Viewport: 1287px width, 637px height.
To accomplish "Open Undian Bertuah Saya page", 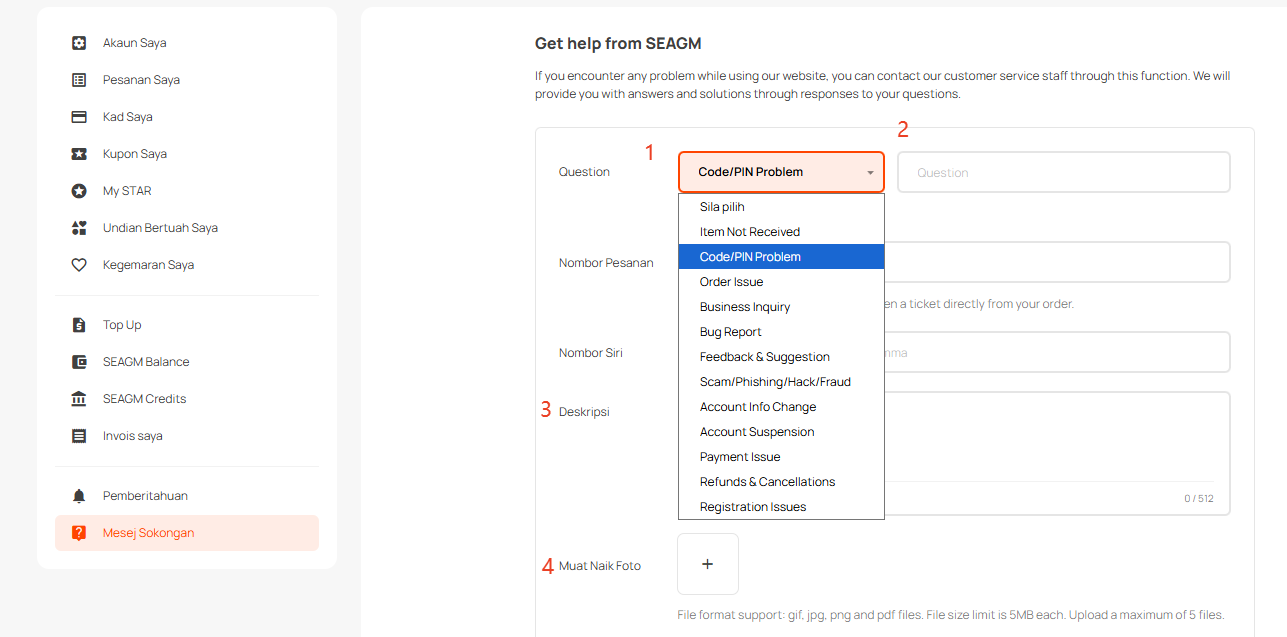I will pos(160,228).
